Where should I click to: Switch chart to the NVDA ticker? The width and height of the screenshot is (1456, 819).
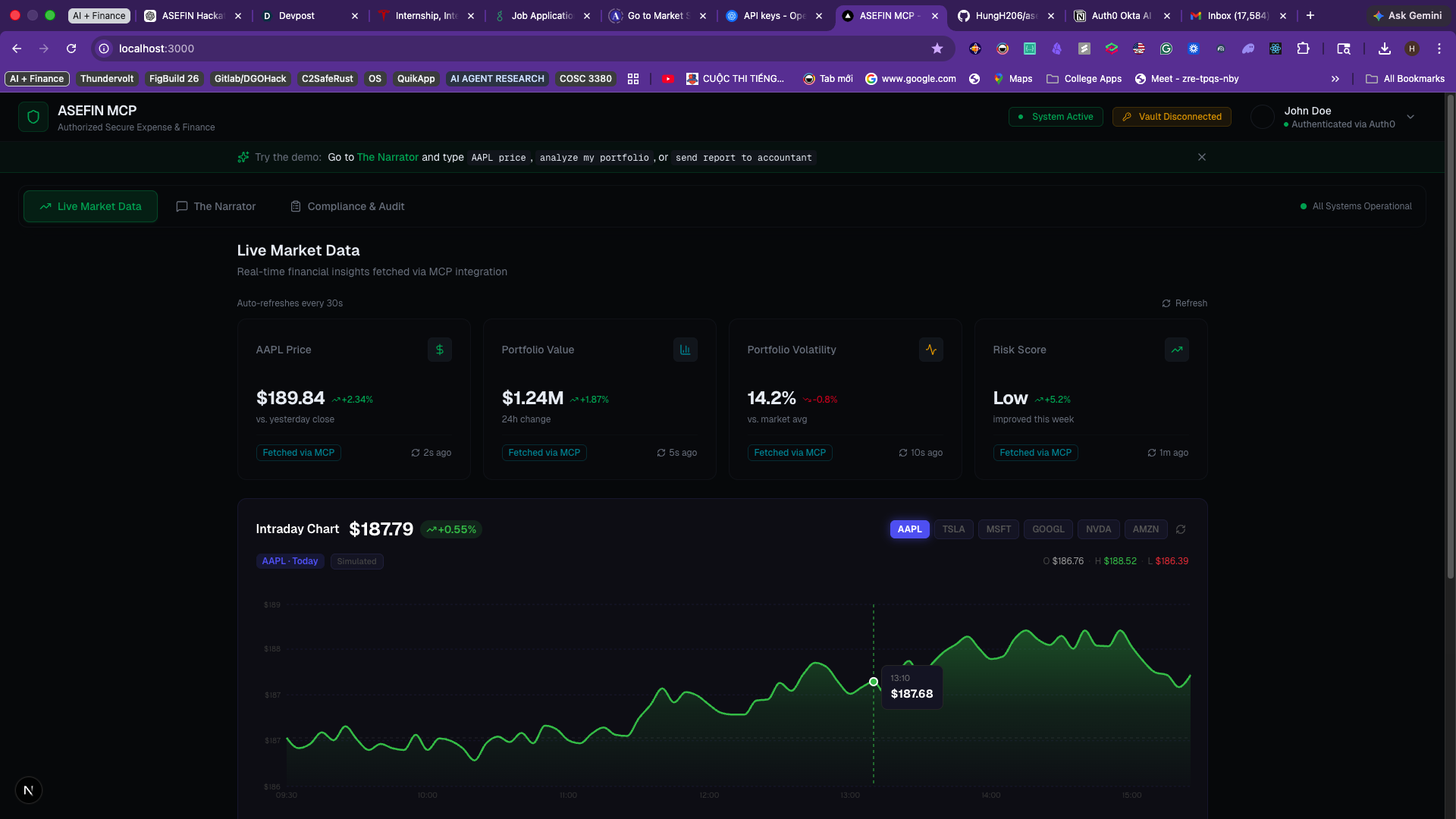point(1098,529)
